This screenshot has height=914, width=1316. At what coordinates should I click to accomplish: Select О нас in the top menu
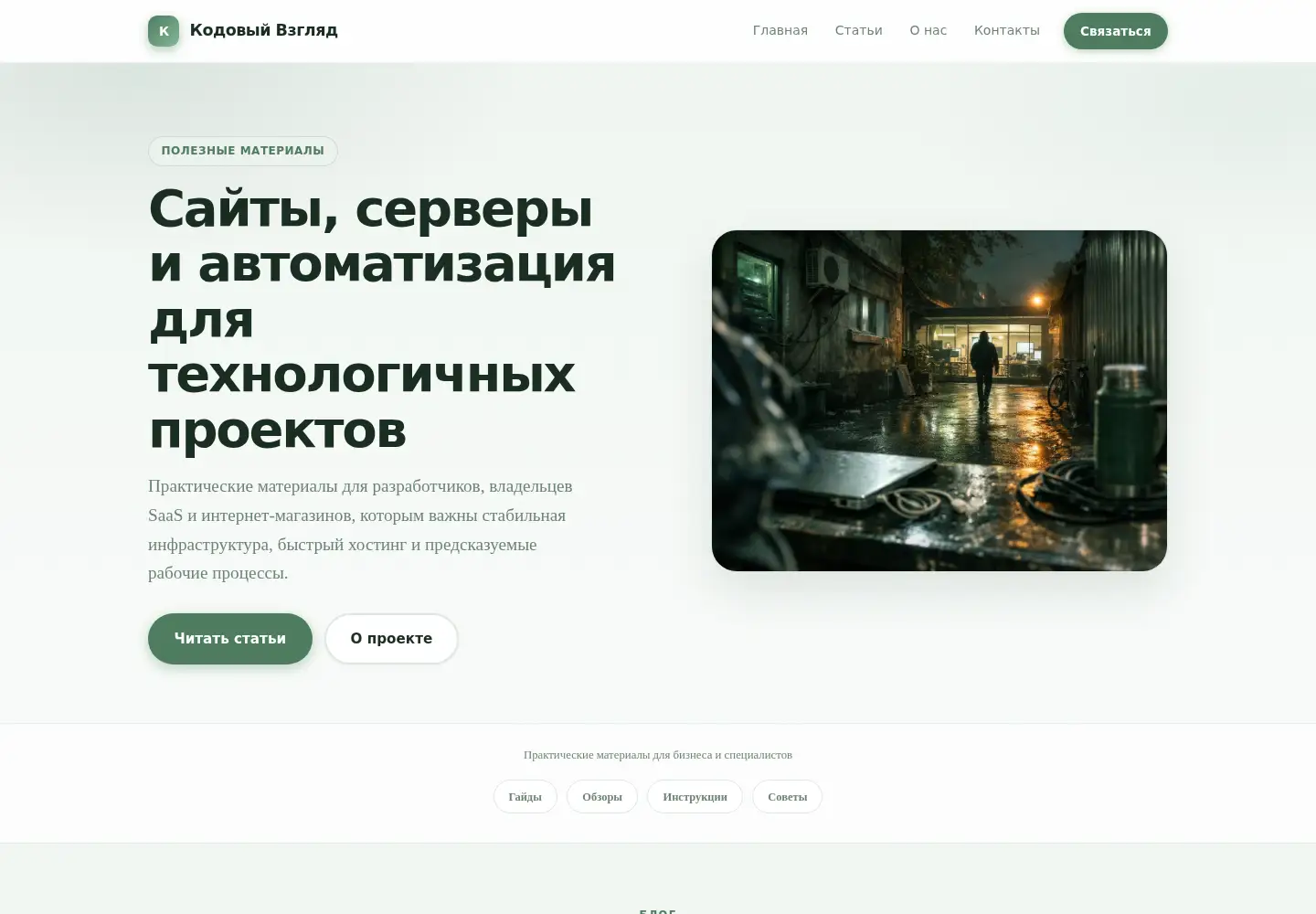(x=929, y=30)
